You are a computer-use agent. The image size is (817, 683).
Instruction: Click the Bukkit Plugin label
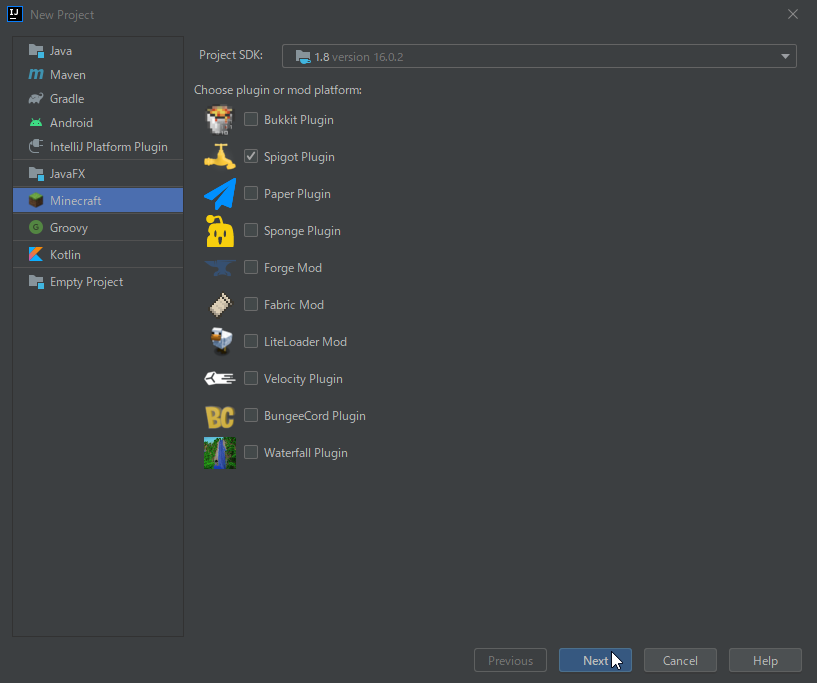coord(299,120)
